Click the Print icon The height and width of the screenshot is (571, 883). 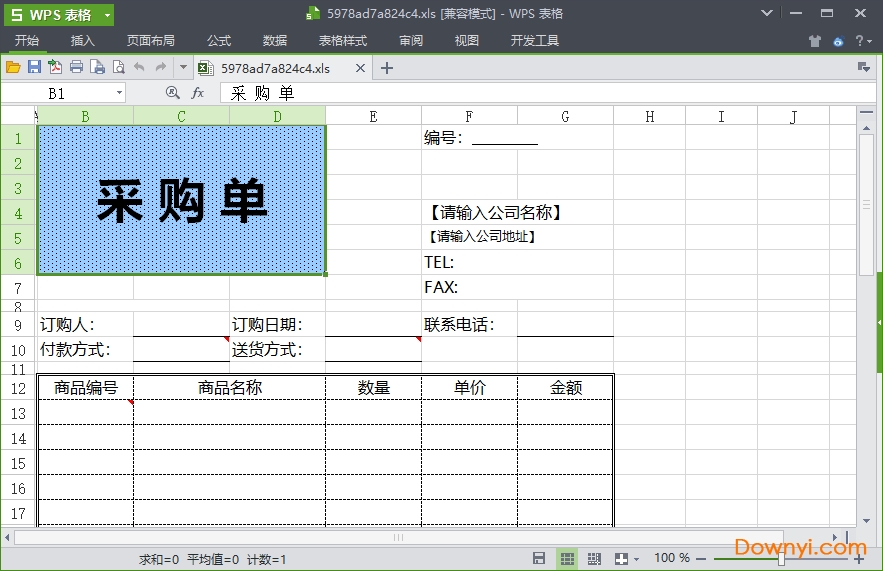pos(77,67)
